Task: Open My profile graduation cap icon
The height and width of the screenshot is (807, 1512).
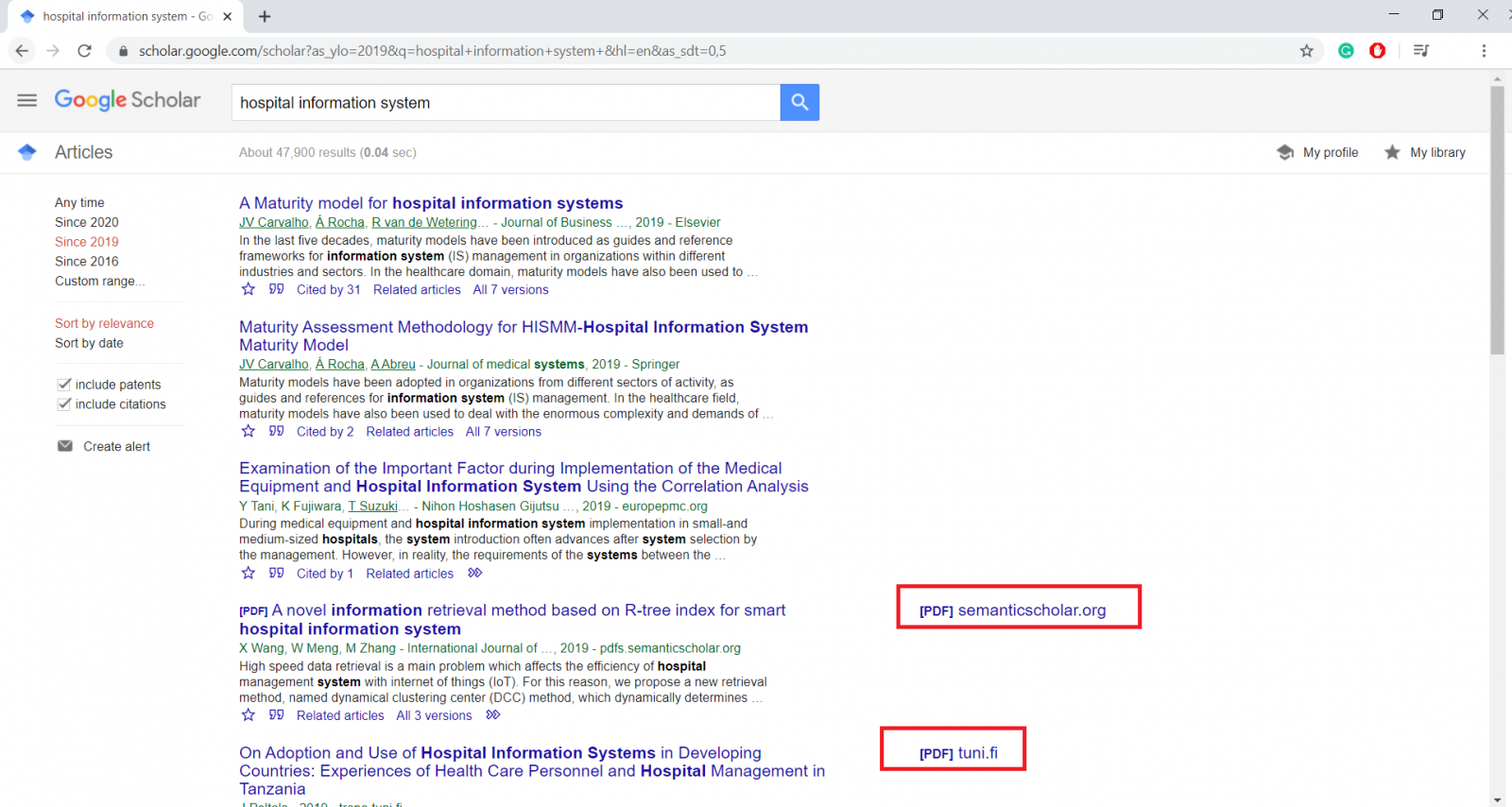Action: click(x=1285, y=152)
